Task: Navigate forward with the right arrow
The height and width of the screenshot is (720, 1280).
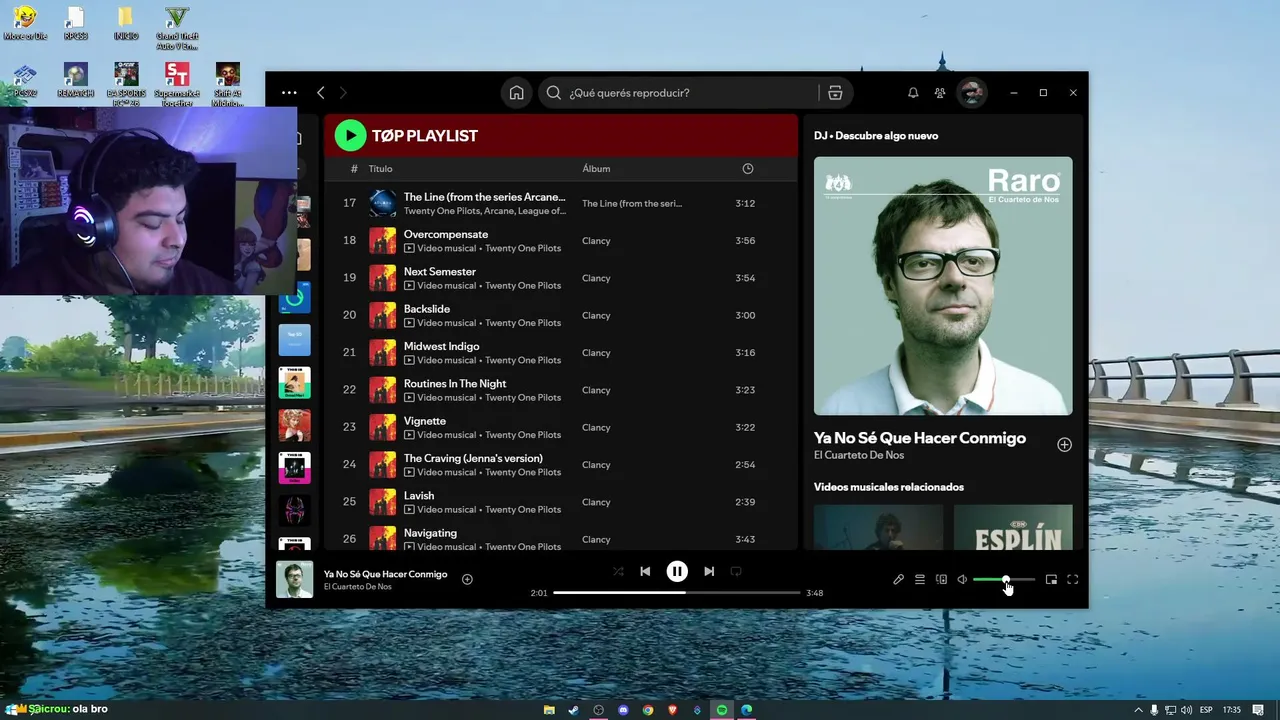Action: pyautogui.click(x=343, y=93)
